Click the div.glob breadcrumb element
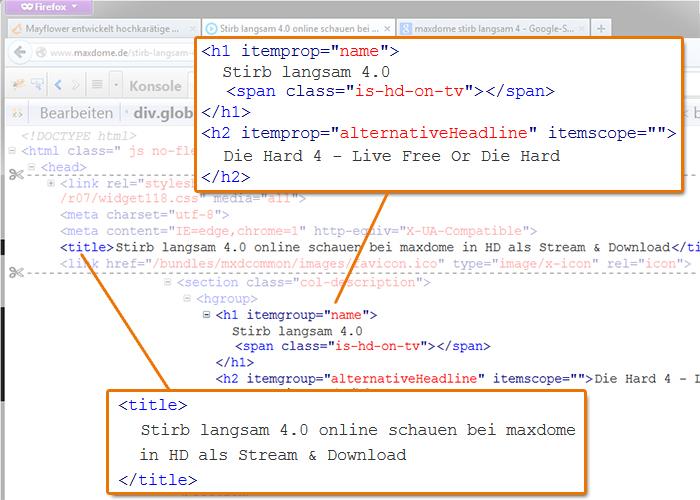The width and height of the screenshot is (700, 500). (x=162, y=113)
